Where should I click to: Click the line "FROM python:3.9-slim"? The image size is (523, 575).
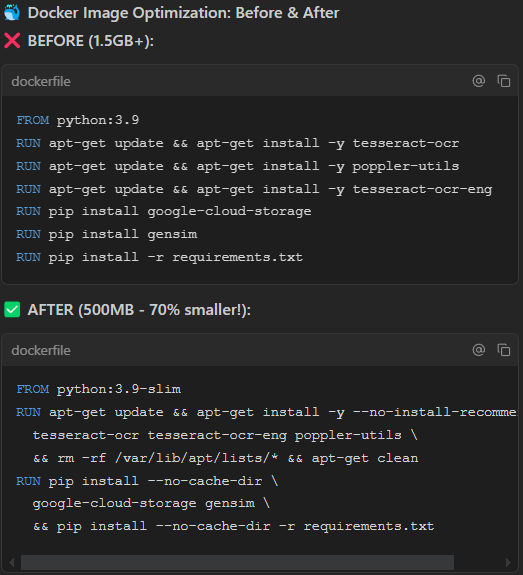click(99, 389)
